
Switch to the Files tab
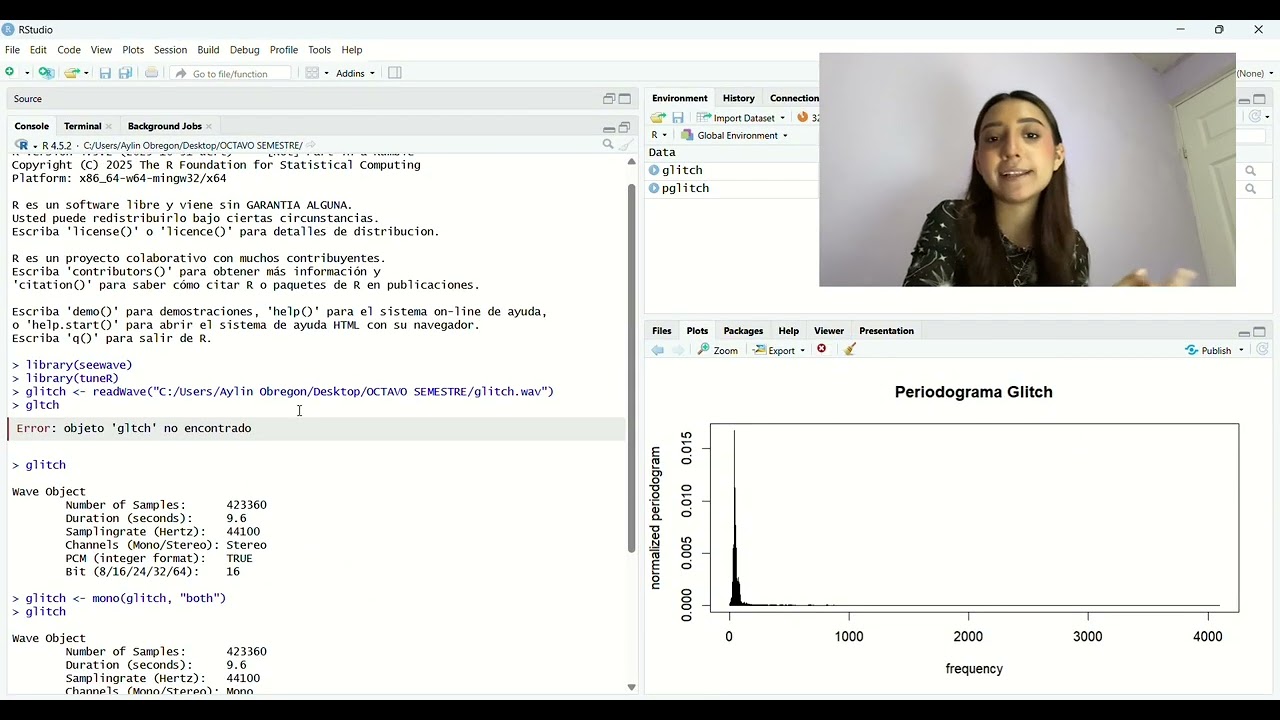[x=662, y=331]
